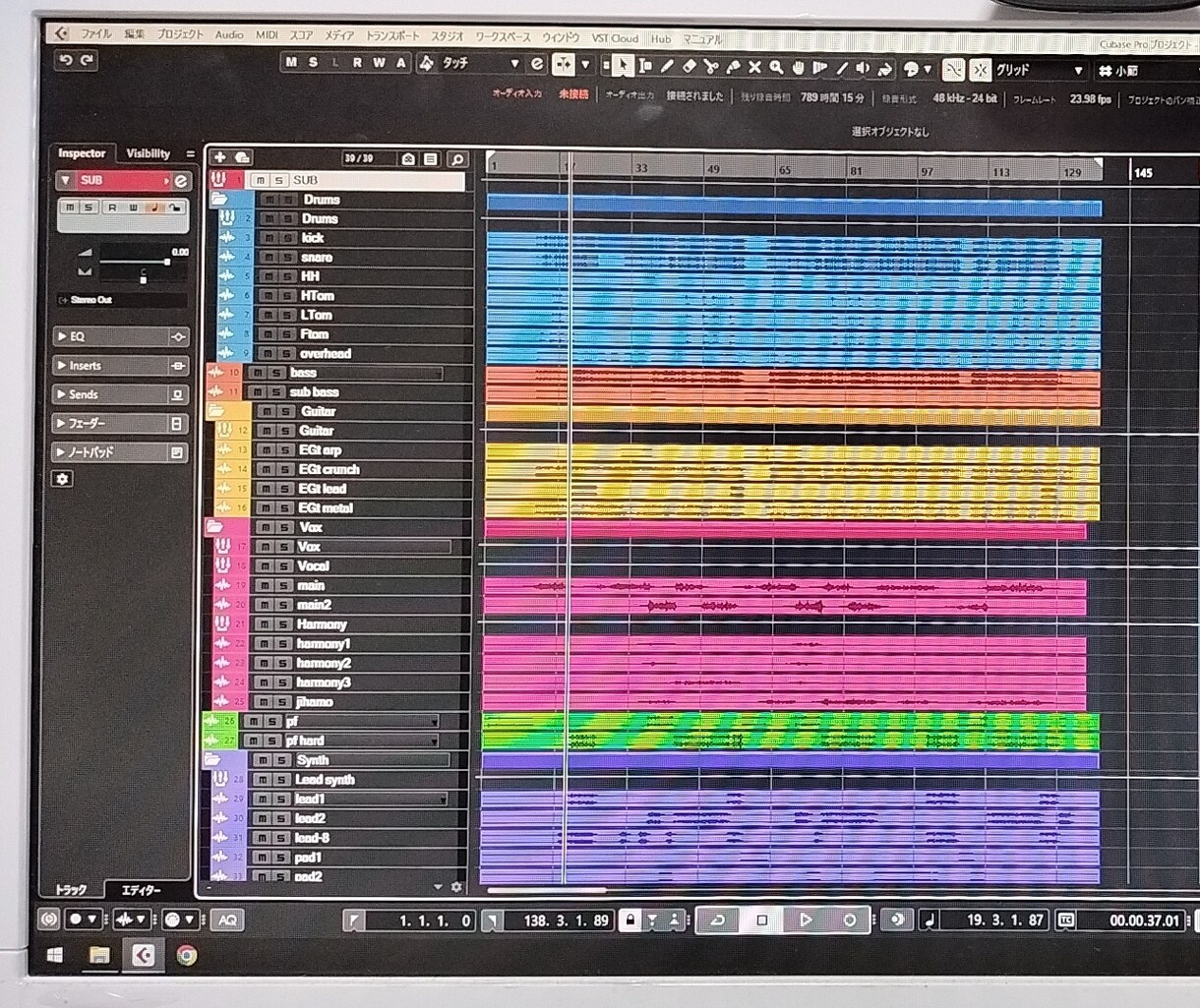Click the Redo arrow icon
Screen dimensions: 1200x1008
click(87, 60)
